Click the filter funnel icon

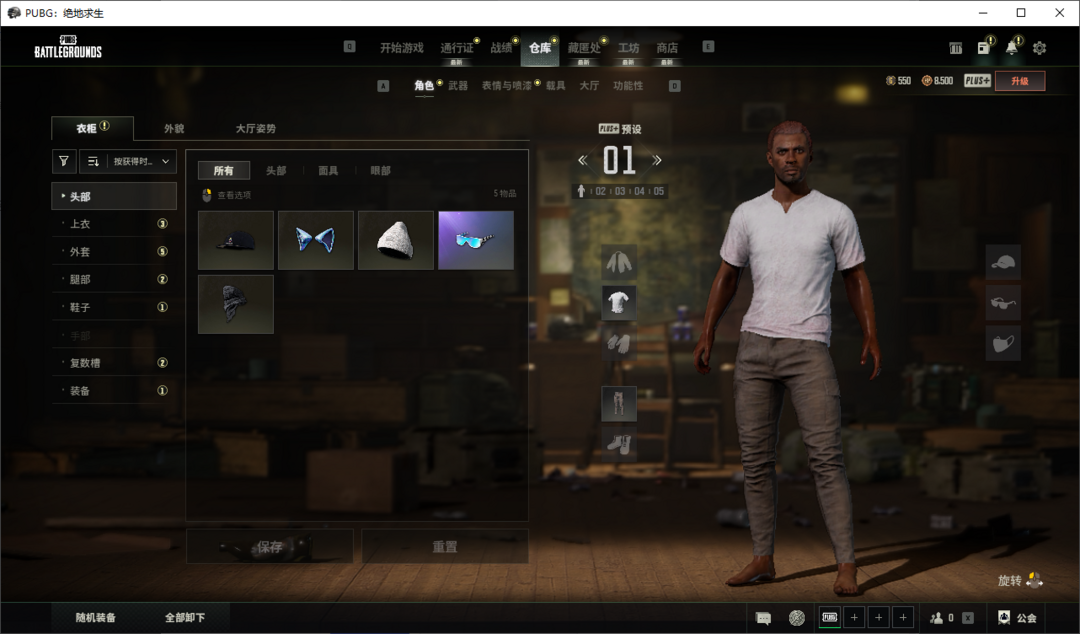pyautogui.click(x=63, y=161)
